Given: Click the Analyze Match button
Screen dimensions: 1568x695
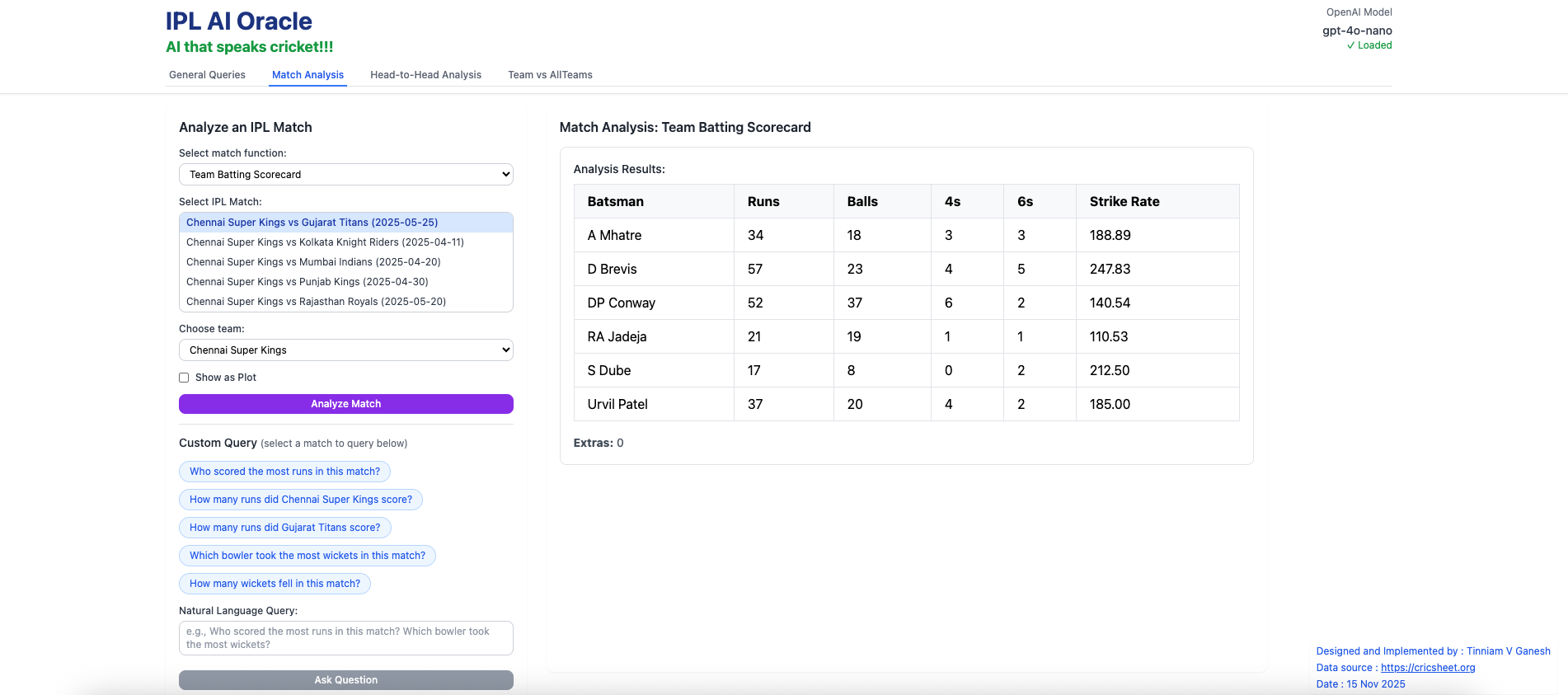Looking at the screenshot, I should (345, 404).
